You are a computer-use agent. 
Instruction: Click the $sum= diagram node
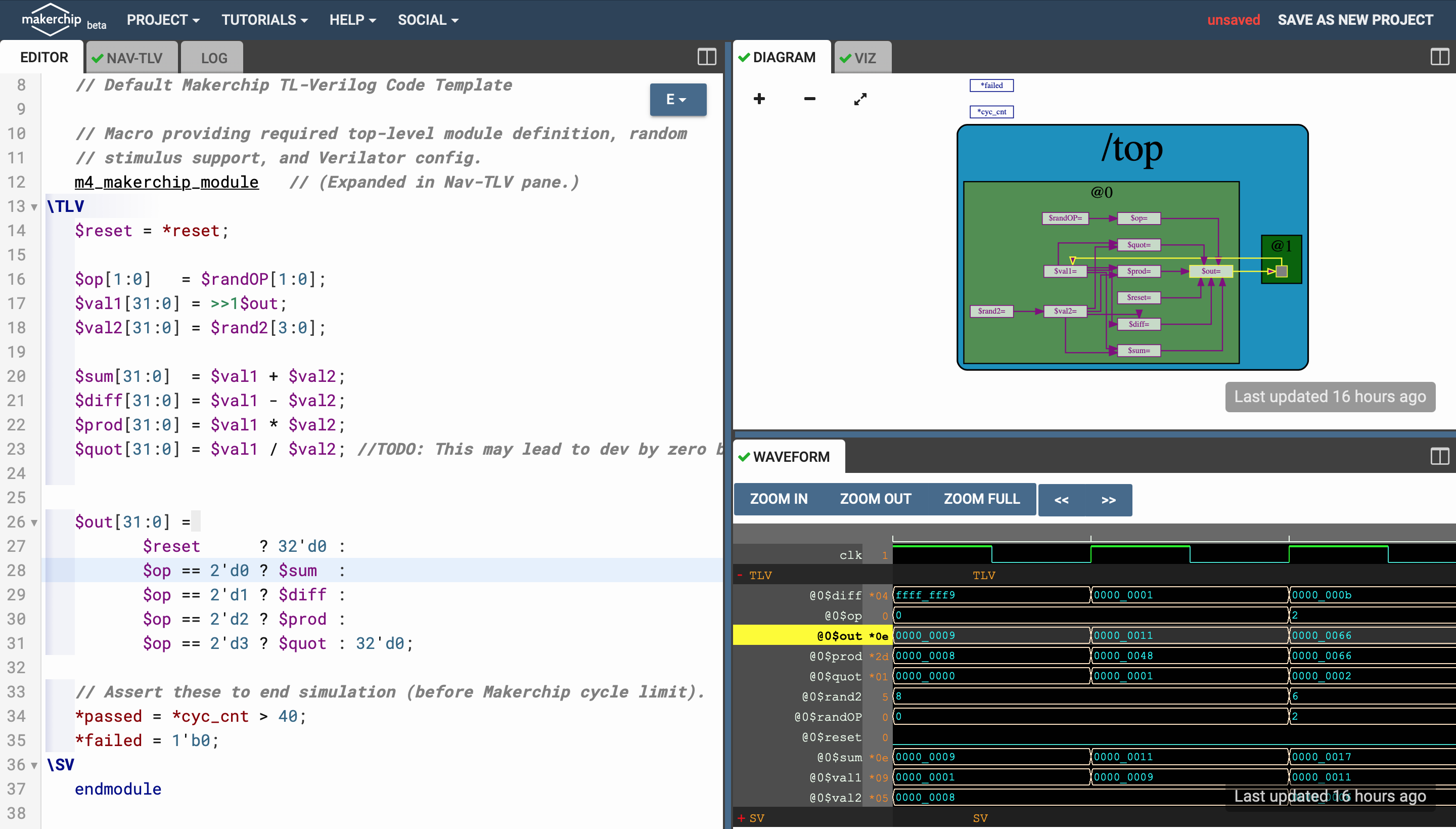[x=1139, y=350]
